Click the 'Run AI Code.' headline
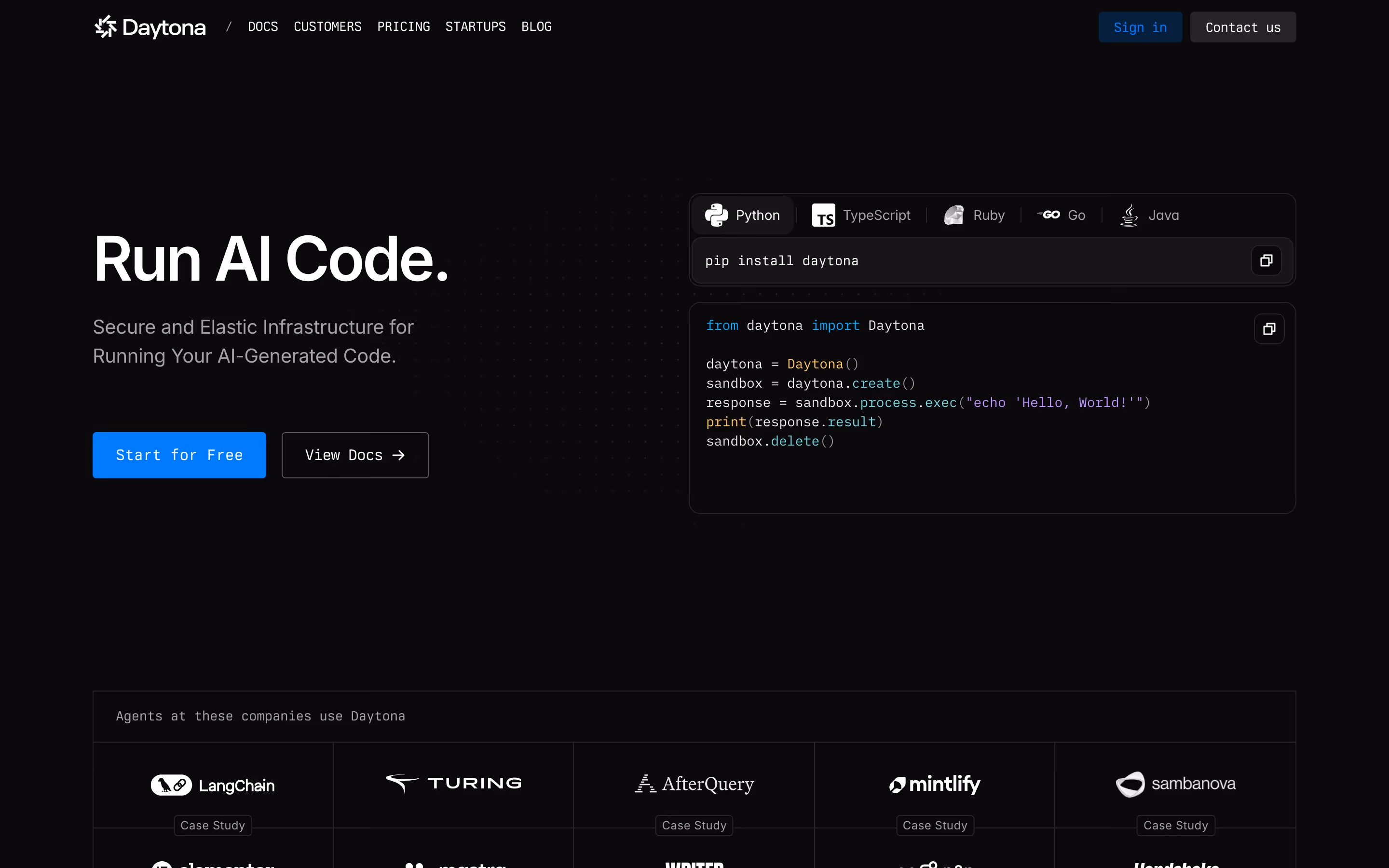This screenshot has height=868, width=1389. tap(271, 259)
